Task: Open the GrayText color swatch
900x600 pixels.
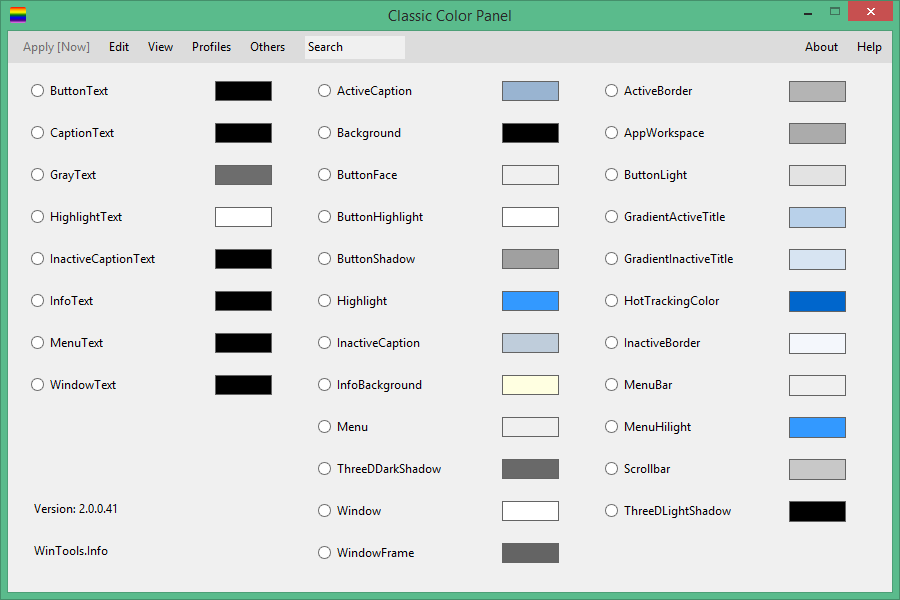Action: [x=243, y=175]
